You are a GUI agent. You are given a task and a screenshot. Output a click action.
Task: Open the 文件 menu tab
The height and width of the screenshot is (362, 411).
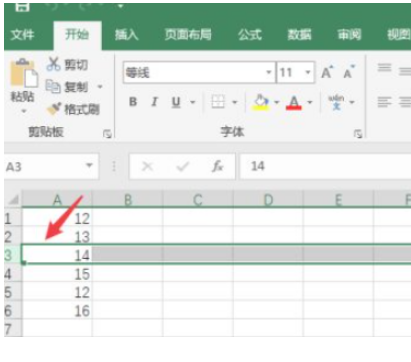pyautogui.click(x=23, y=35)
